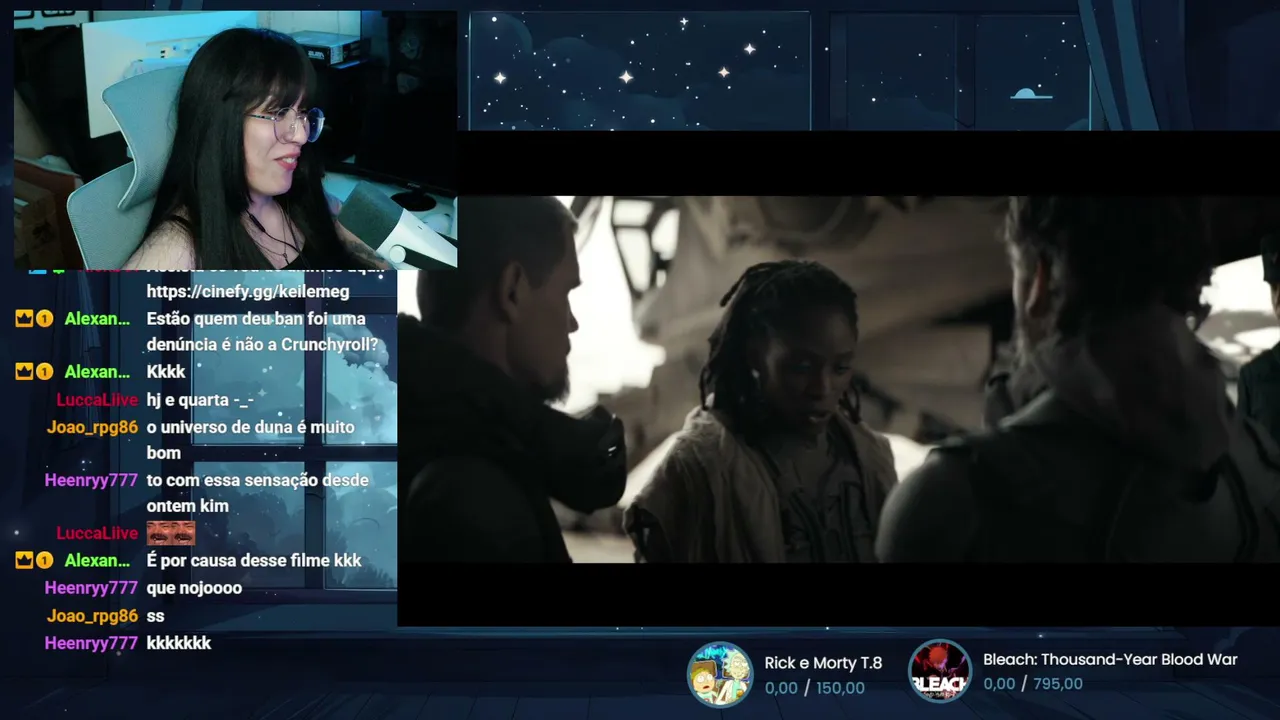The width and height of the screenshot is (1280, 720).
Task: Select username Alexan... on the Crunchyroll message
Action: point(97,319)
